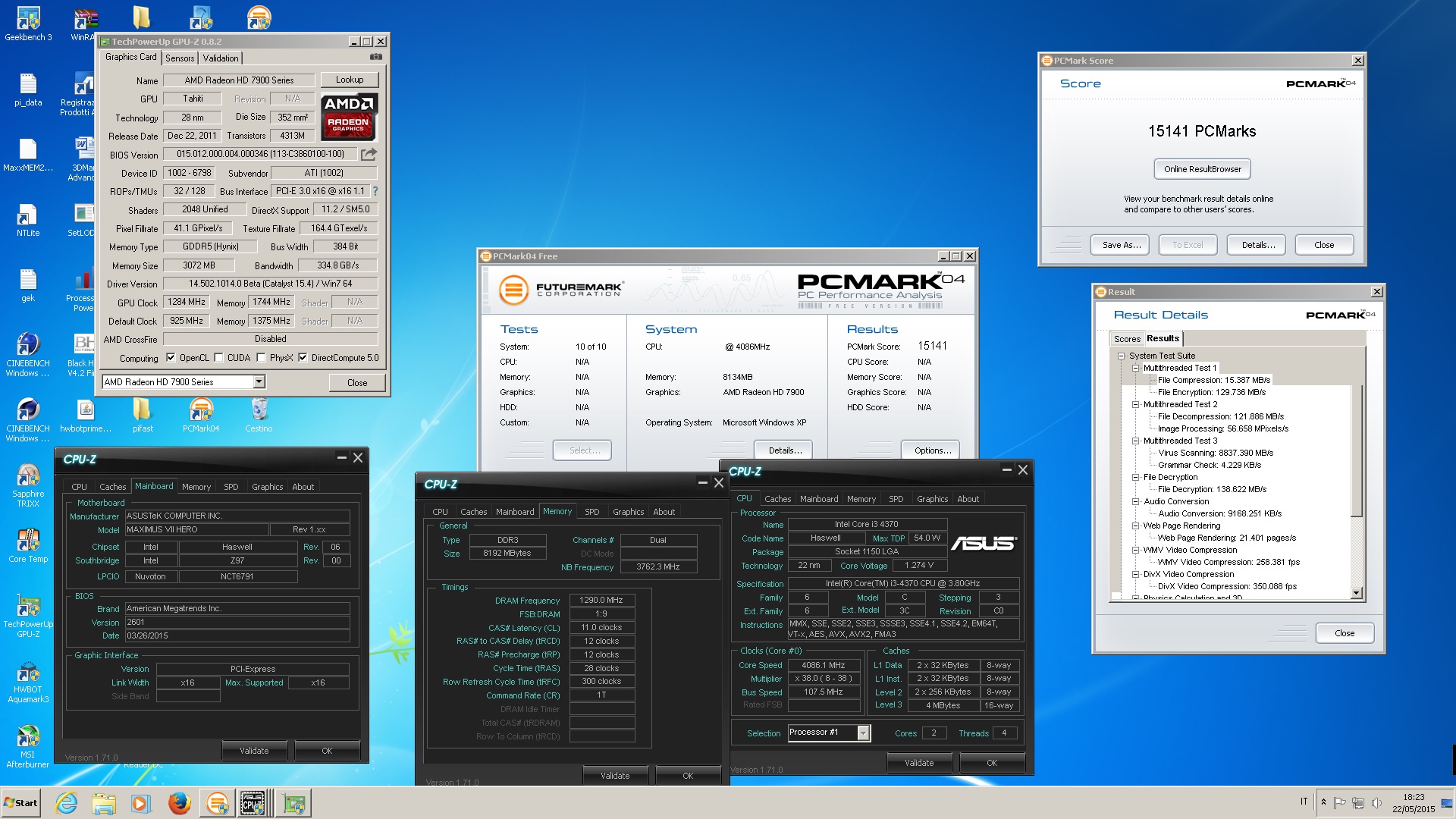Click Details button in PCMark Score window
Image resolution: width=1456 pixels, height=819 pixels.
pos(1258,245)
